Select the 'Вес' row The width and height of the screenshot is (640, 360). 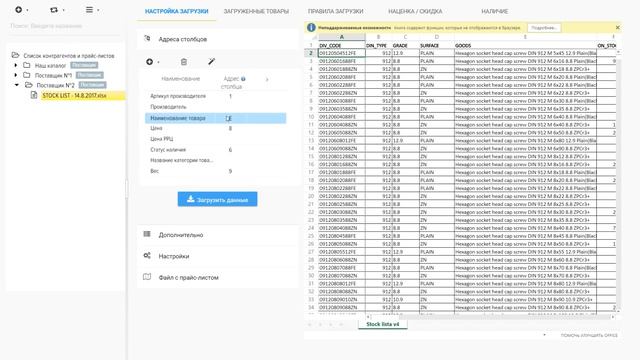click(216, 171)
